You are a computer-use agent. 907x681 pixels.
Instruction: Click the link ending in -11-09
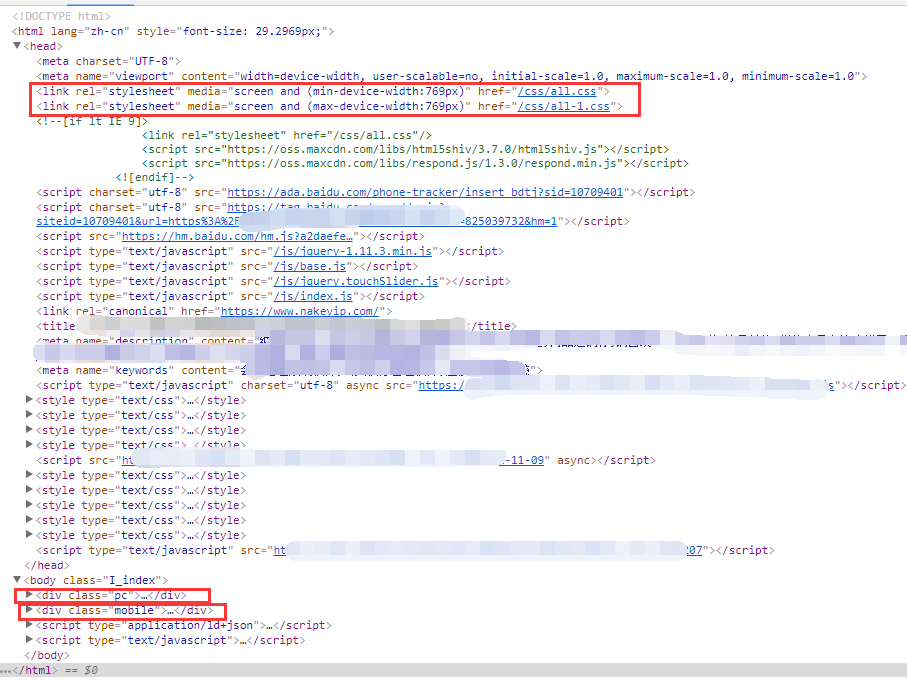tap(523, 460)
